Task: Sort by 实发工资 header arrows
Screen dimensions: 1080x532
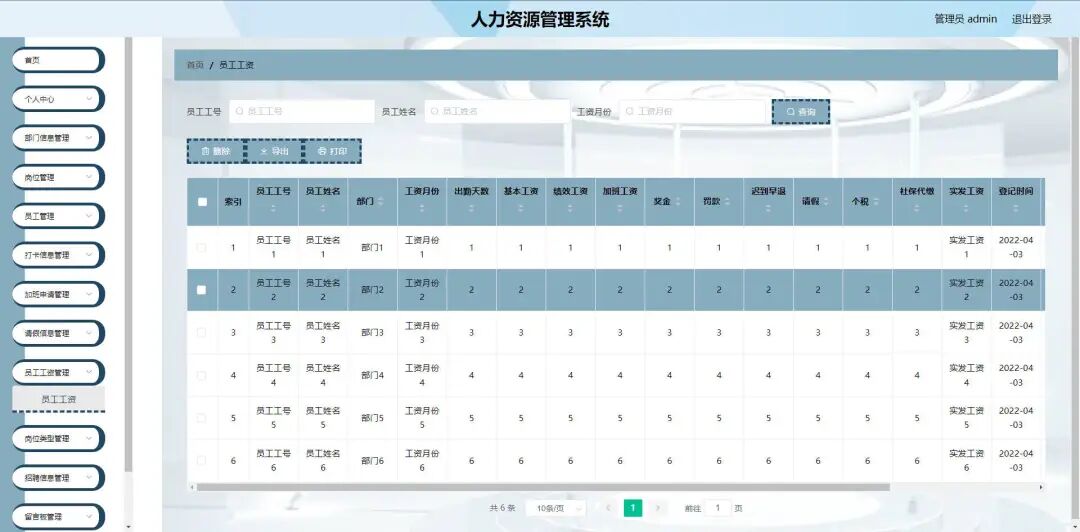Action: coord(966,209)
